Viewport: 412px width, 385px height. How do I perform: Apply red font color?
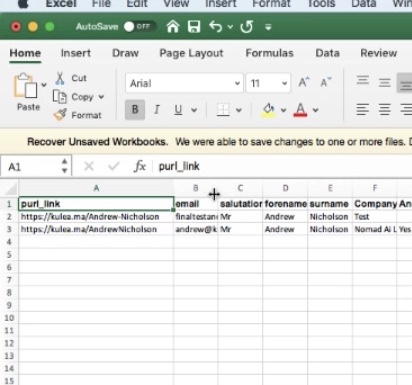coord(300,110)
